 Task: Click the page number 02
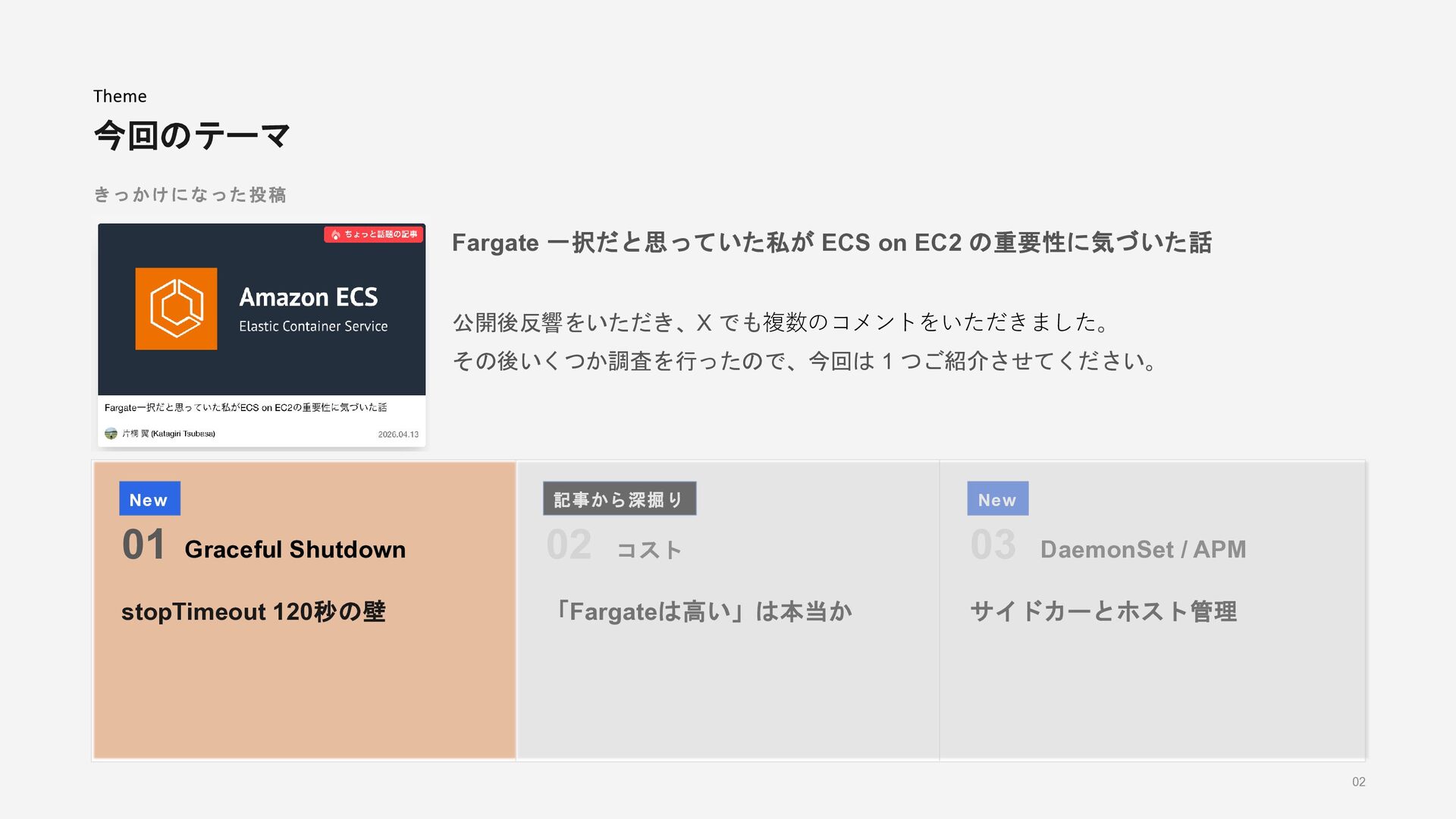[1358, 782]
